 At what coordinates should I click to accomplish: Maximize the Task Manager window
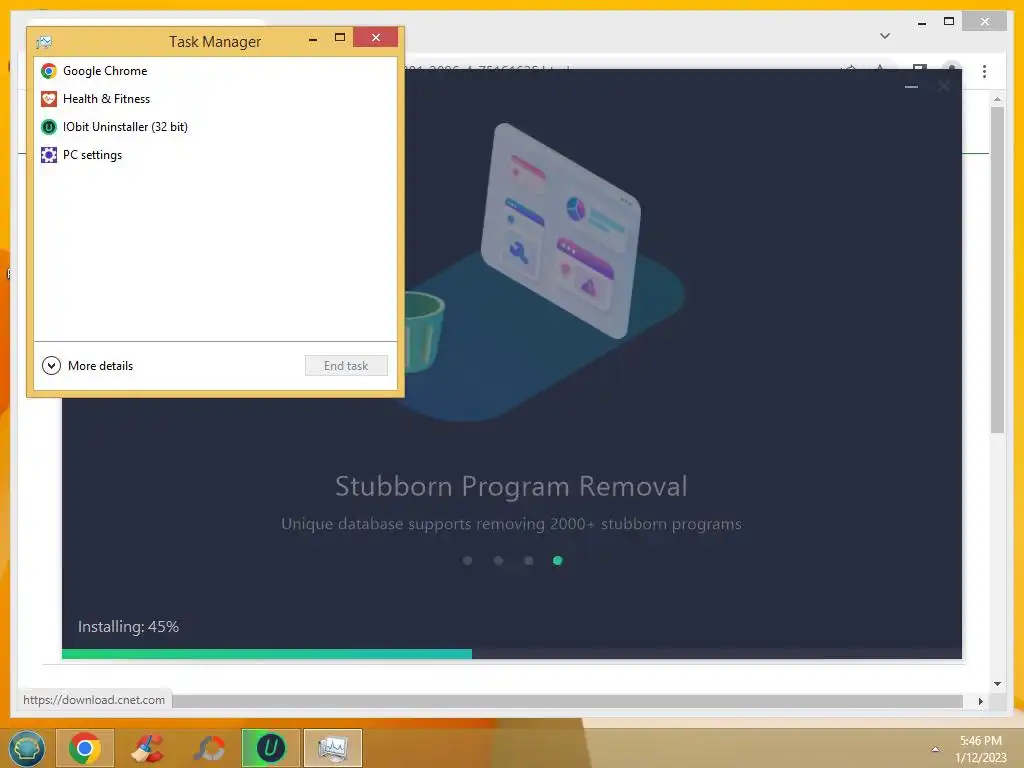[x=340, y=38]
